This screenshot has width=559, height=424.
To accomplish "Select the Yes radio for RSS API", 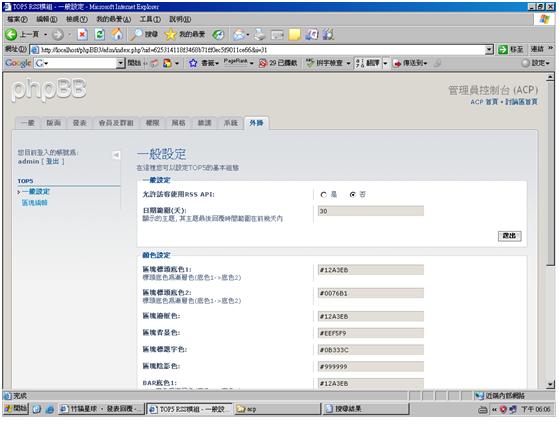I will (x=323, y=195).
